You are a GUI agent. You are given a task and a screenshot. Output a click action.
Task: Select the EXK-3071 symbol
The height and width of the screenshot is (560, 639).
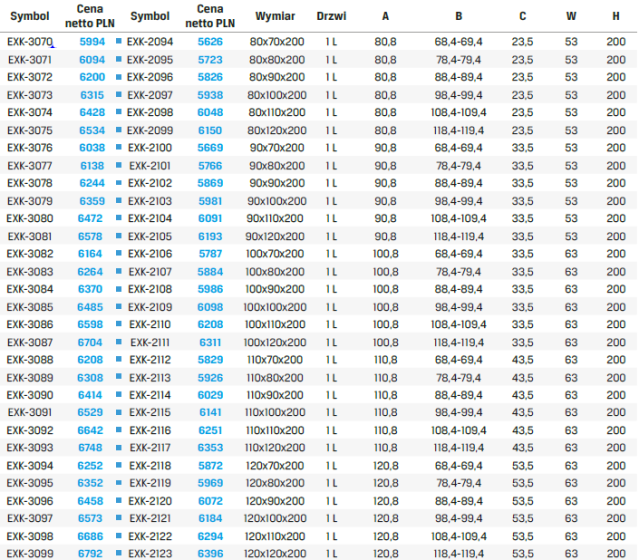pyautogui.click(x=30, y=60)
